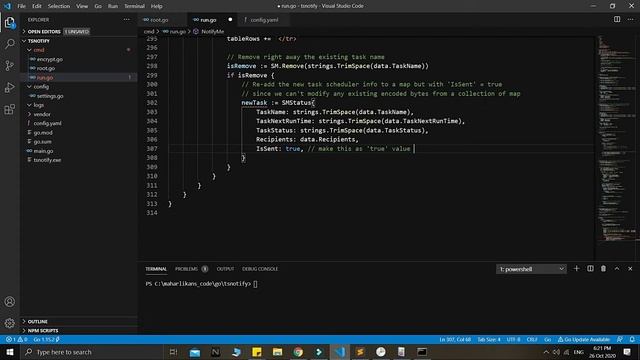Create a new terminal with plus icon
The width and height of the screenshot is (640, 360).
(576, 269)
